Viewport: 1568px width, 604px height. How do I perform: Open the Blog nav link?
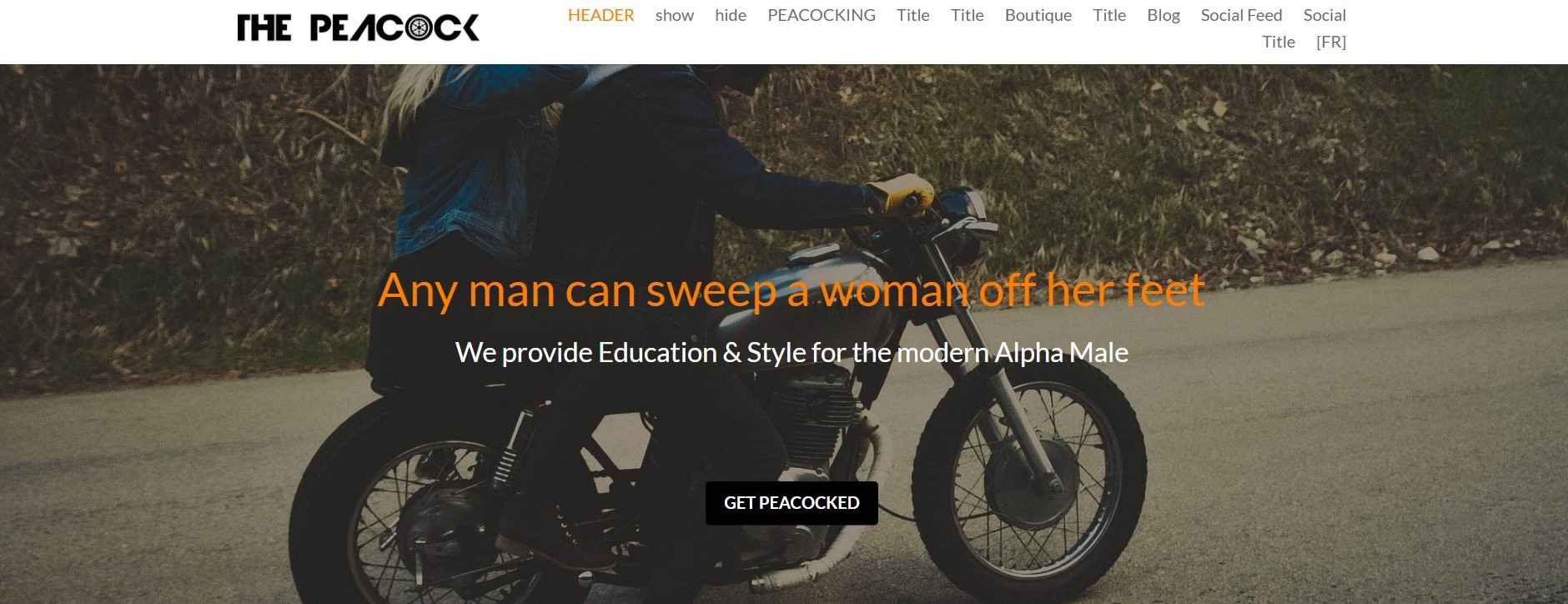click(x=1163, y=15)
